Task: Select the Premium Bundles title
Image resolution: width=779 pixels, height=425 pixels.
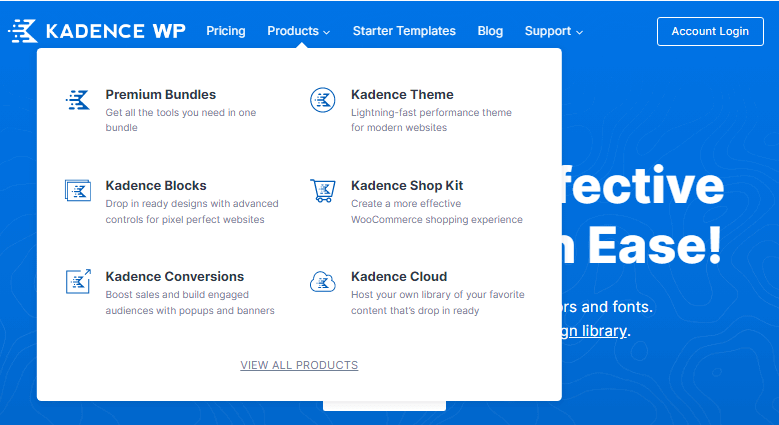Action: point(160,95)
